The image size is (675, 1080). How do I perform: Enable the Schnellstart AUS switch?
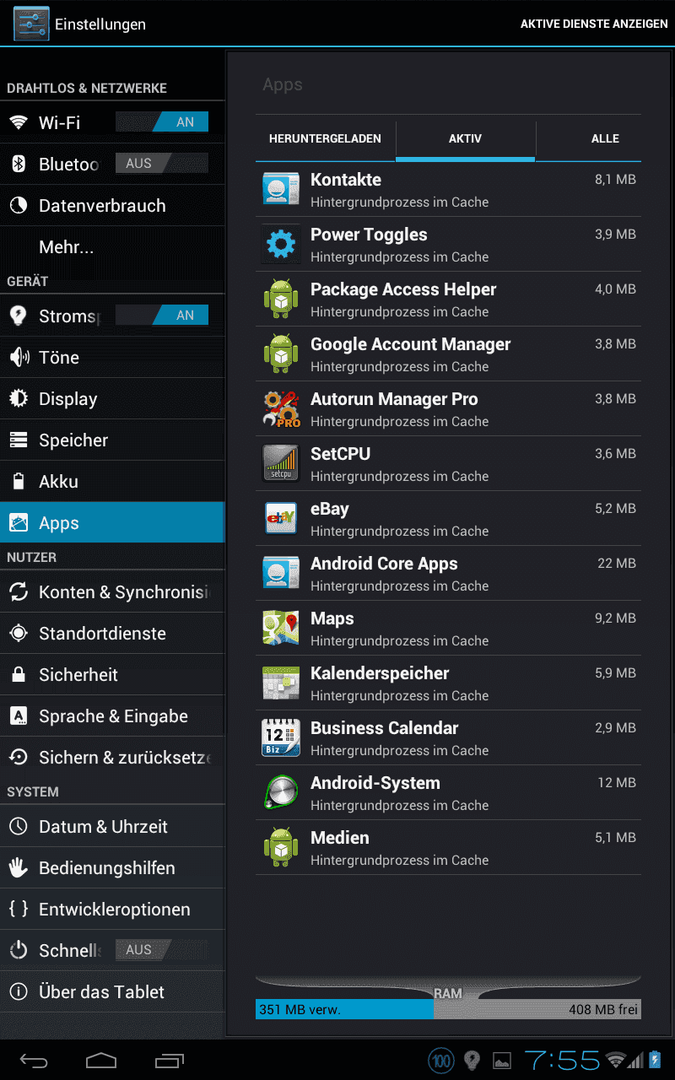(162, 950)
